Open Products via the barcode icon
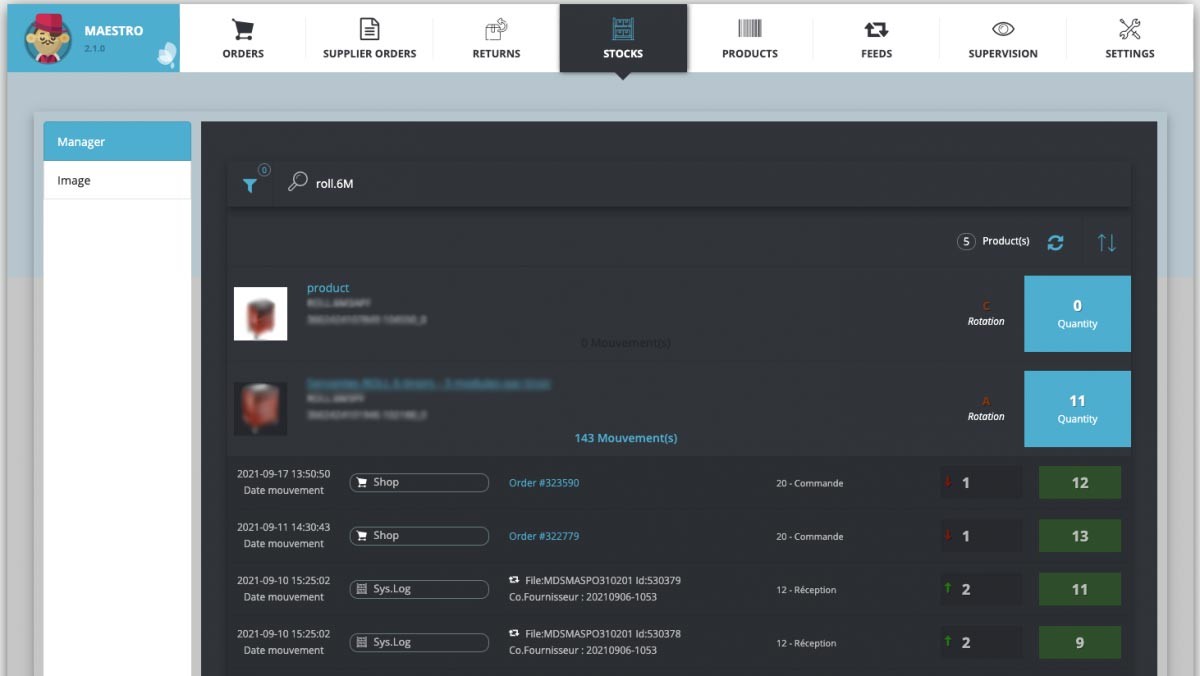Screen dimensions: 1200x676 pos(749,39)
